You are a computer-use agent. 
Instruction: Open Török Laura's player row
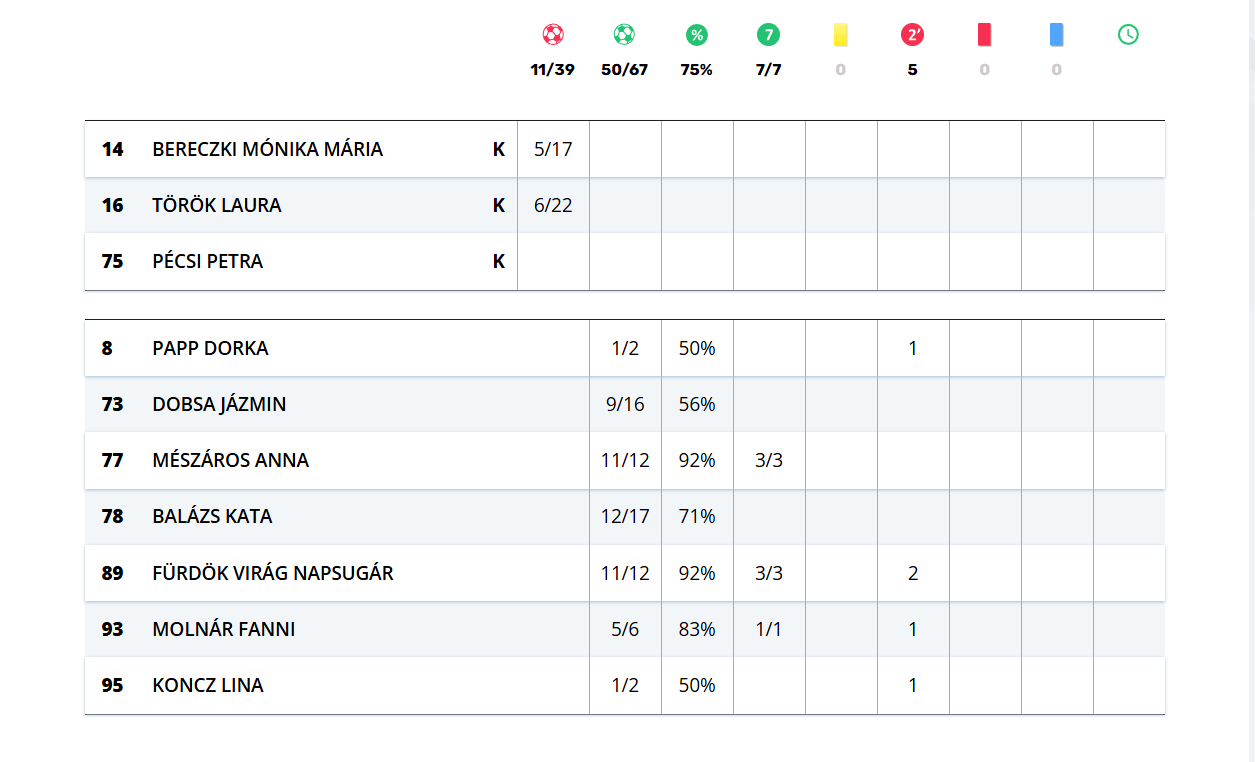coord(217,205)
